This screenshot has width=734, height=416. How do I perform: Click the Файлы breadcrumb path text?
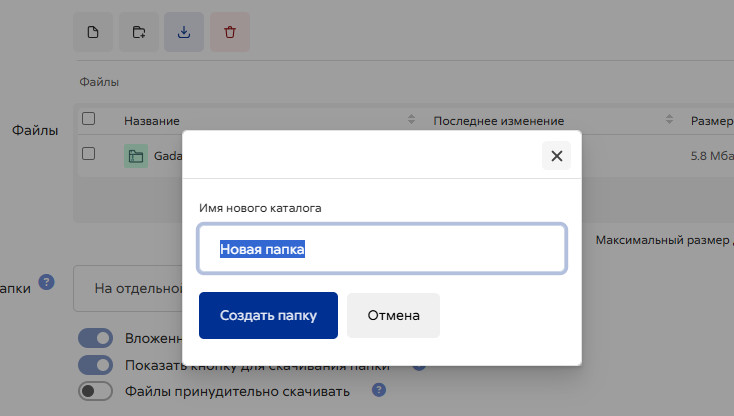[x=99, y=82]
